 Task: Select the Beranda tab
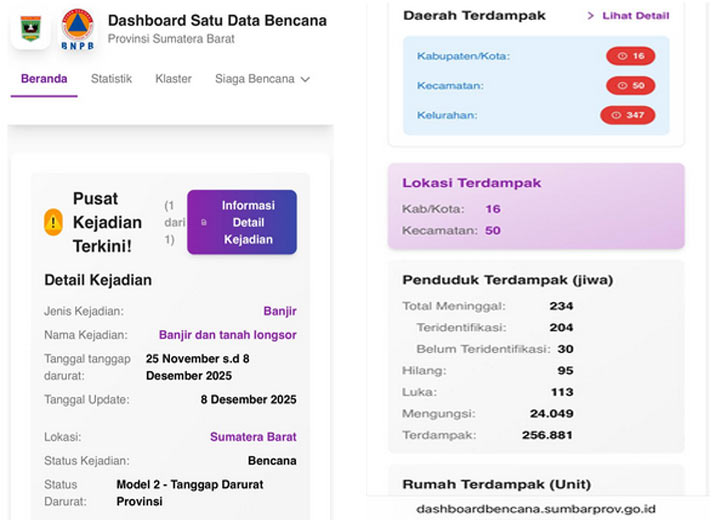coord(44,79)
